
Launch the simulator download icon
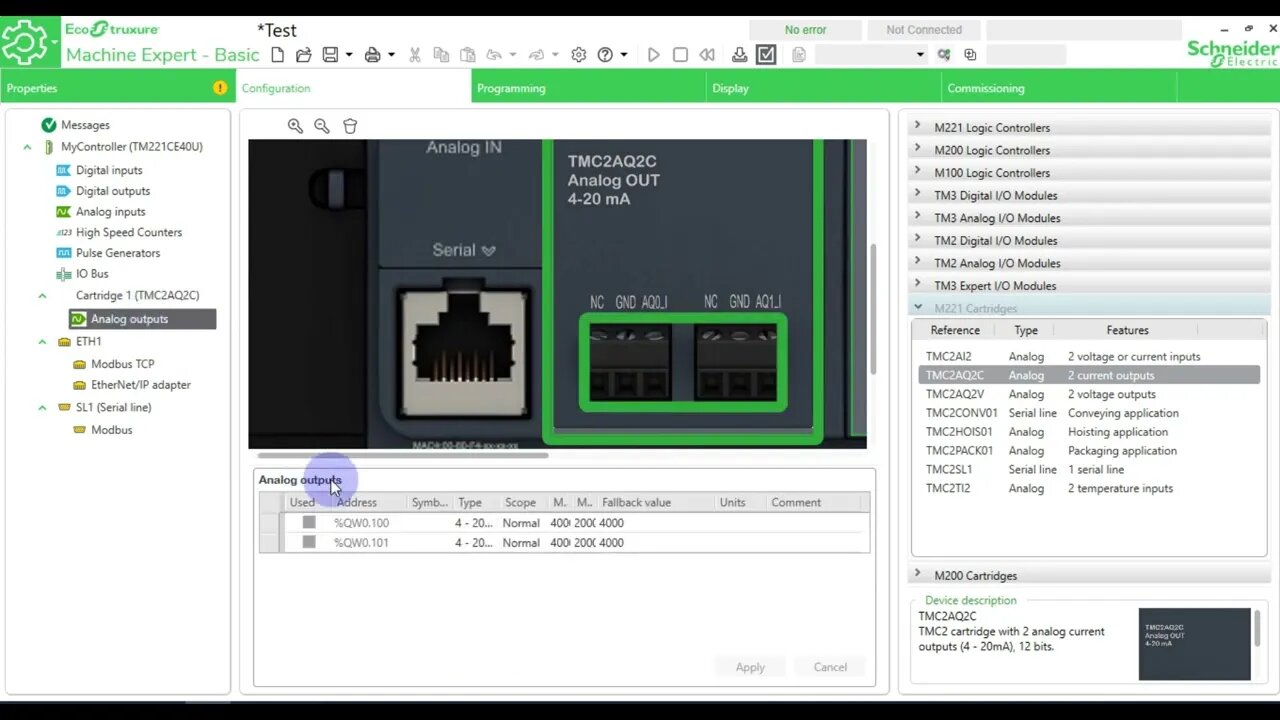[739, 55]
